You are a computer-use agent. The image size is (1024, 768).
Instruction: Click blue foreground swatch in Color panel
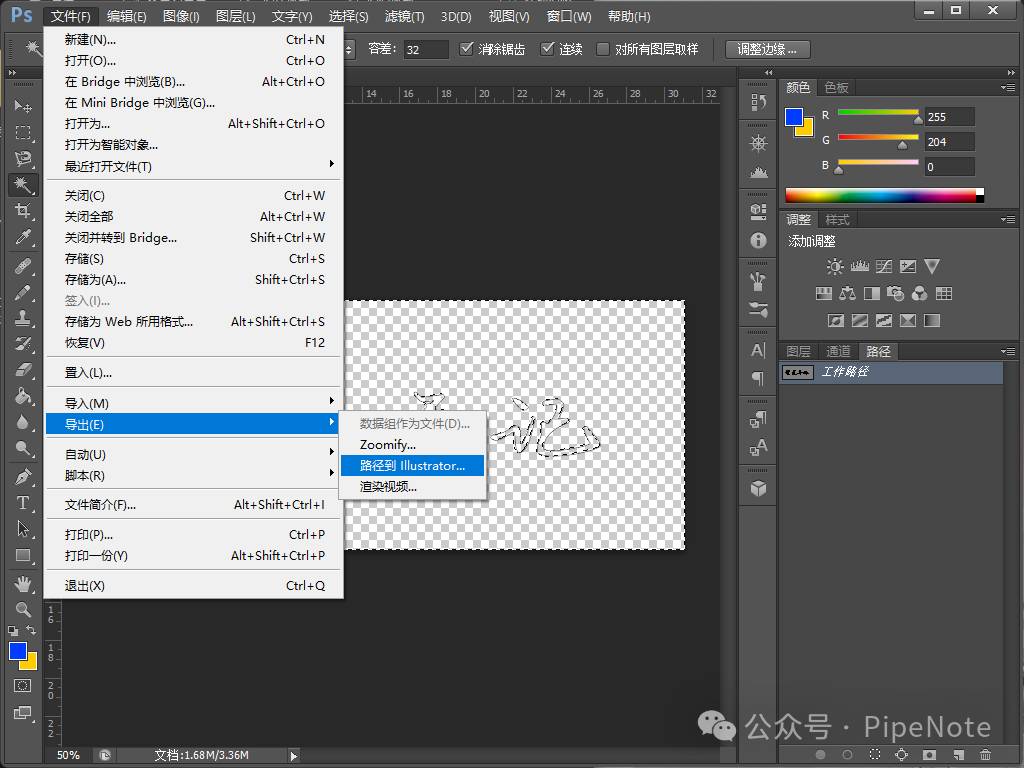[794, 117]
